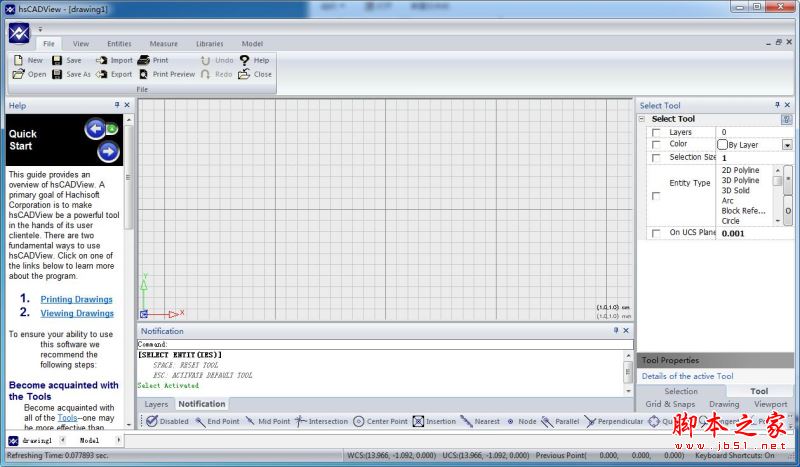The image size is (800, 467).
Task: Open the Printing Drawings link
Action: (77, 299)
